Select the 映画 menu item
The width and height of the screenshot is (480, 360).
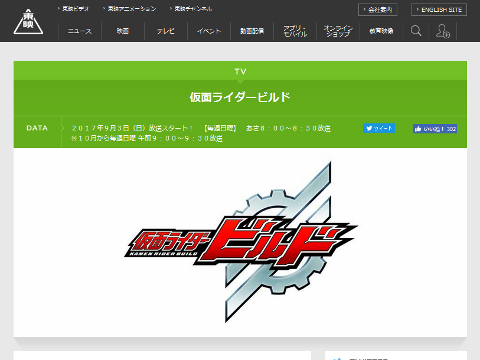click(x=123, y=31)
